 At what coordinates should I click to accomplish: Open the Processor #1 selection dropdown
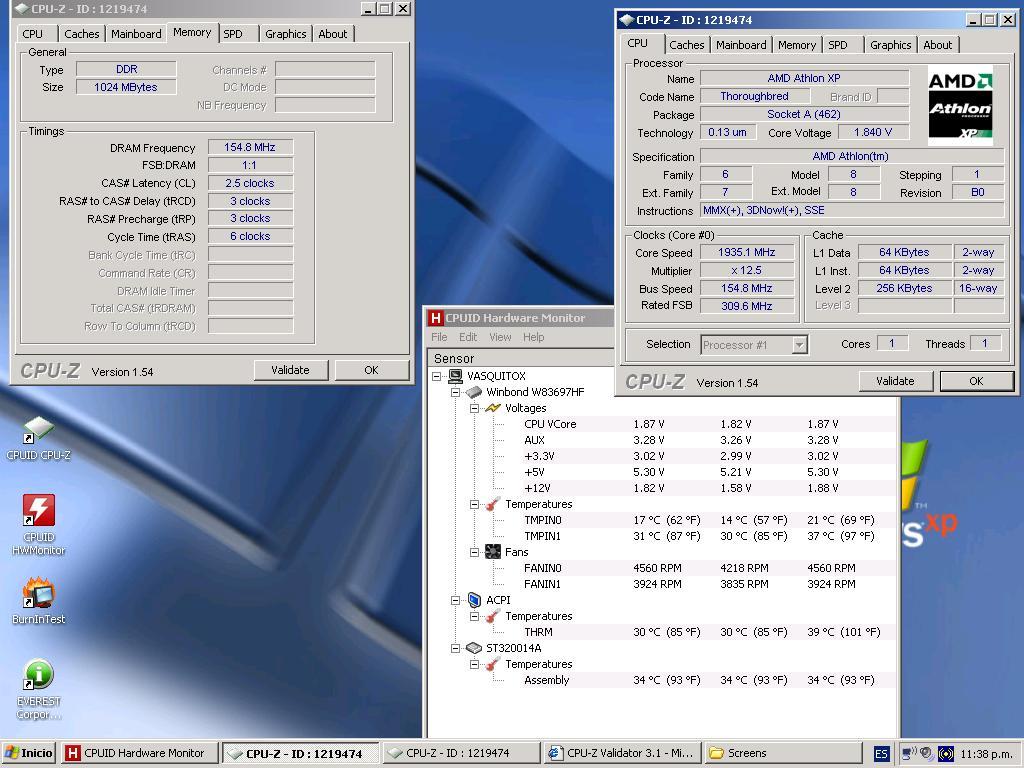pyautogui.click(x=799, y=345)
